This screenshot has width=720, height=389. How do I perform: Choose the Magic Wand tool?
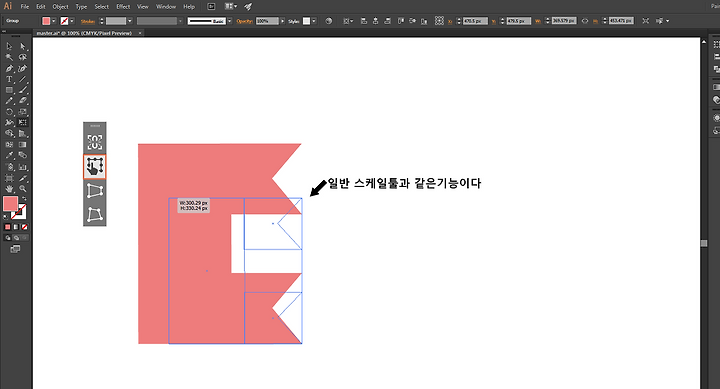coord(9,57)
